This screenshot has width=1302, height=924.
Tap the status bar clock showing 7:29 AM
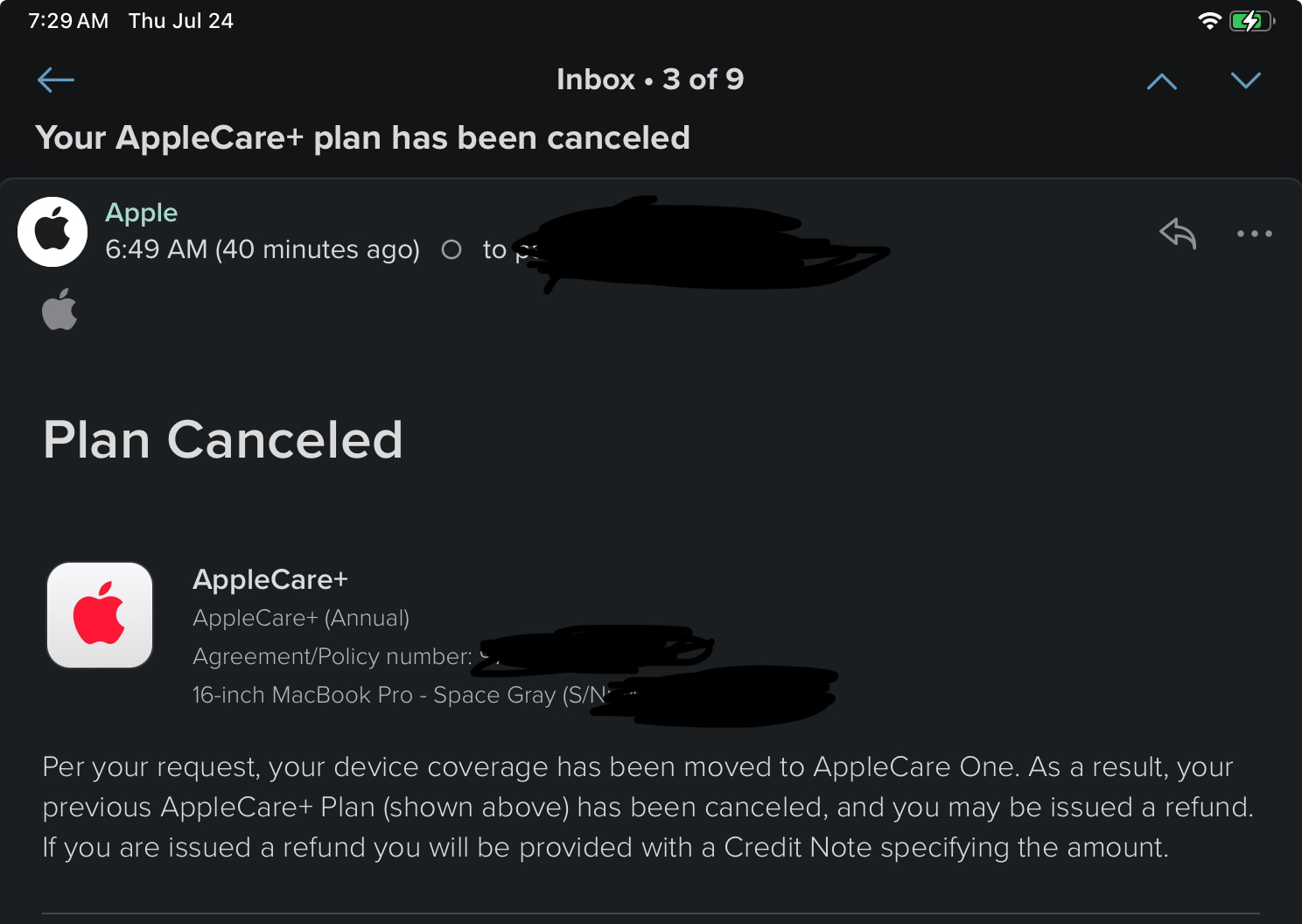coord(68,21)
